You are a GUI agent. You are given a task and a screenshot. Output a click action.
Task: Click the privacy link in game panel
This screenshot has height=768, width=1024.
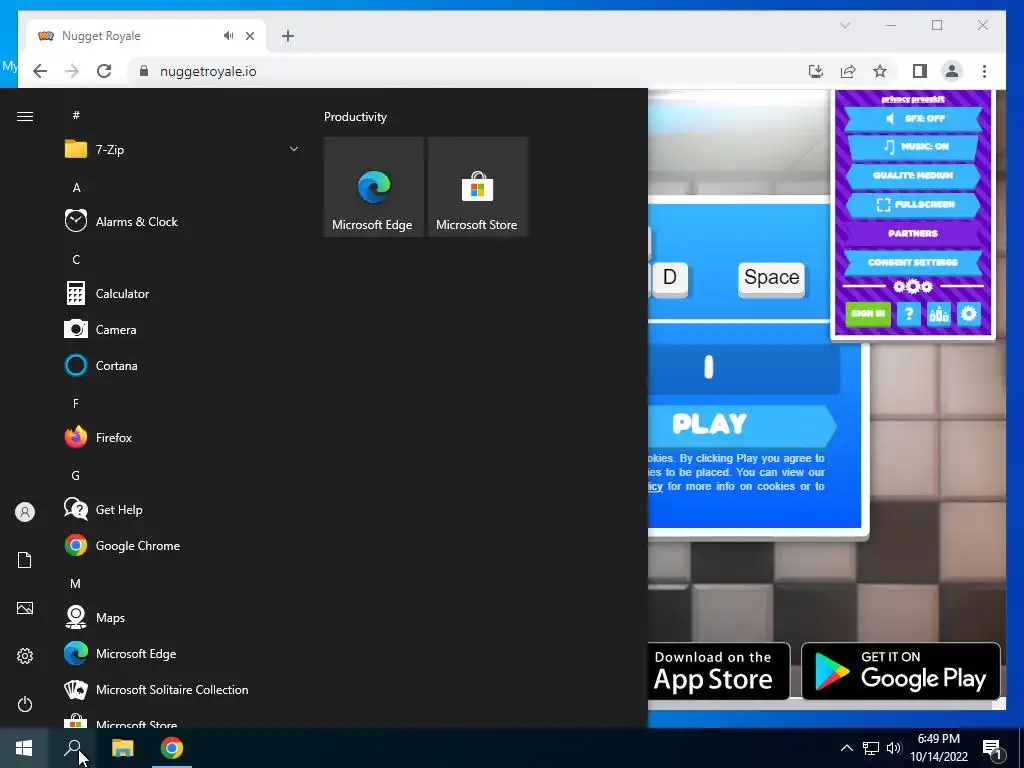click(895, 99)
